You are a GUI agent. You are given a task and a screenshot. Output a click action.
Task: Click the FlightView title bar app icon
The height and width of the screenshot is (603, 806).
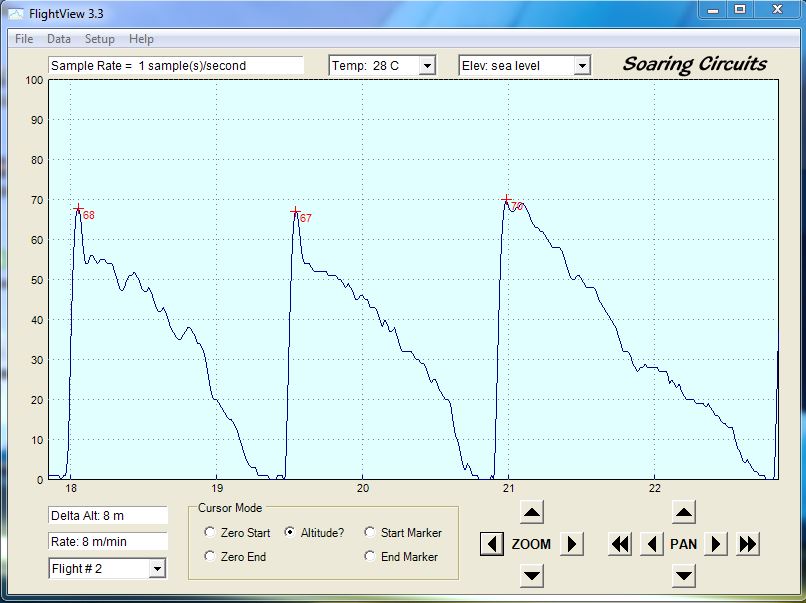tap(16, 14)
